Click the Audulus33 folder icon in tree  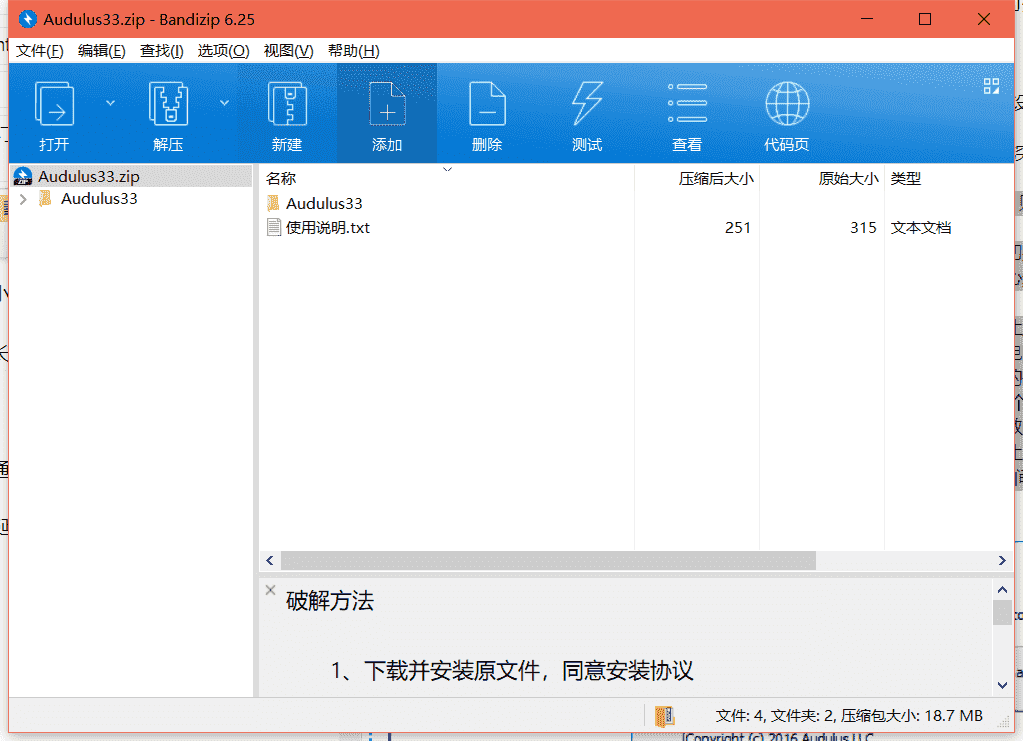45,198
